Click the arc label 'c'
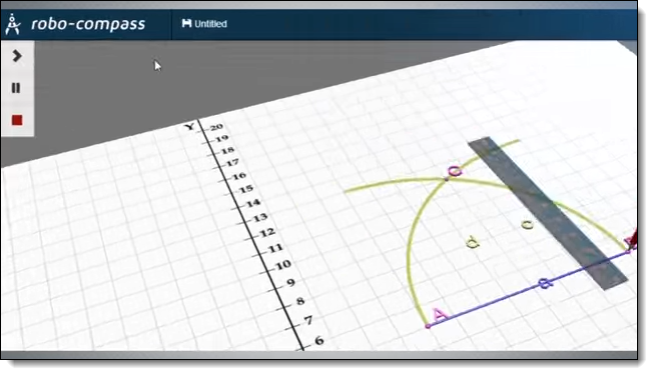The image size is (653, 375). click(527, 225)
